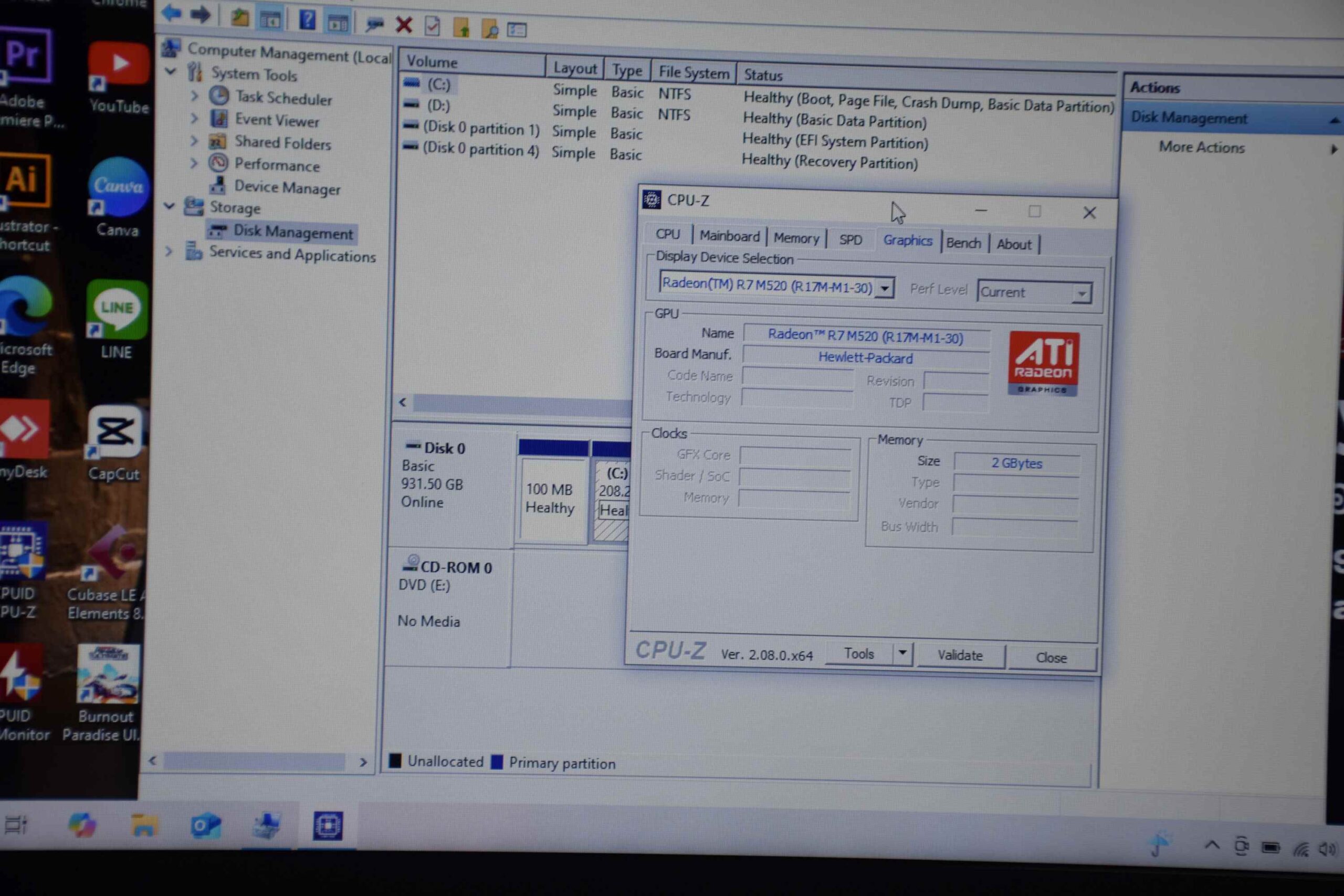Expand More Actions submenu arrow
Viewport: 1344px width, 896px height.
click(1333, 149)
